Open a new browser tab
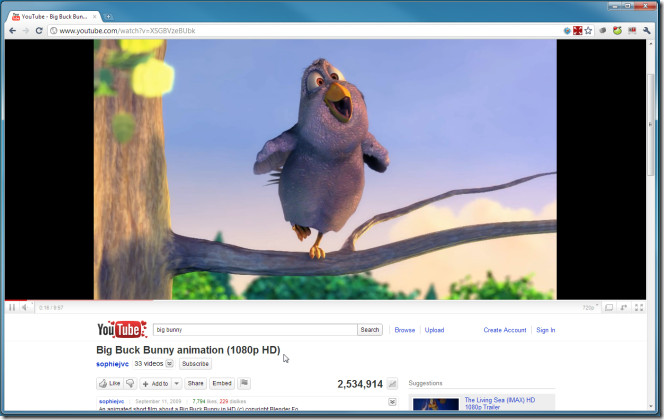 108,17
